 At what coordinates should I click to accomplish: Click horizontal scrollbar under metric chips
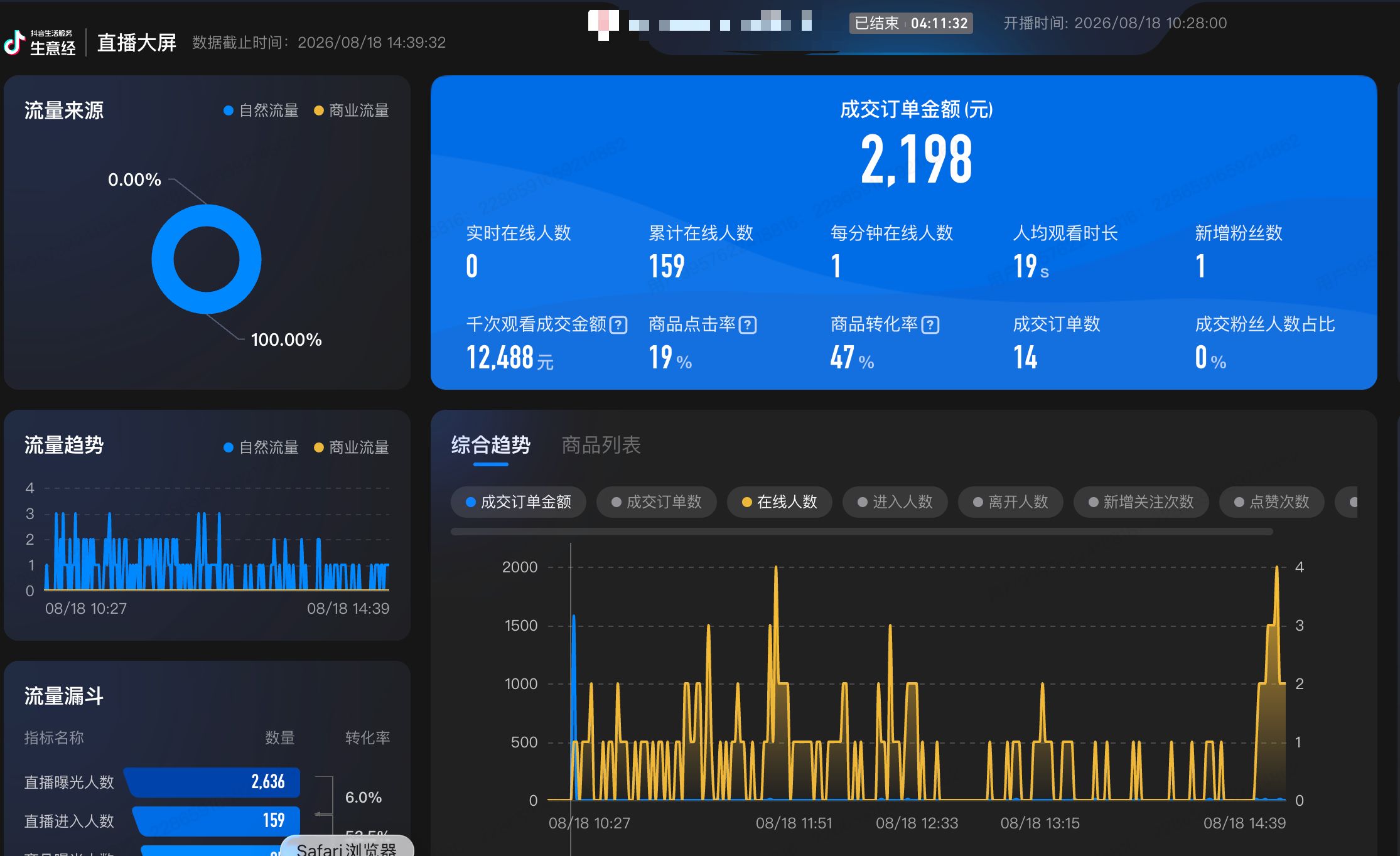[862, 532]
